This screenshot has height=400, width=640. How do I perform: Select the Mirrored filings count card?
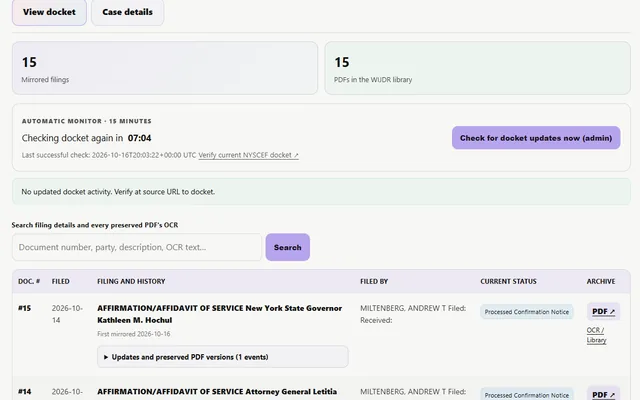click(x=165, y=68)
